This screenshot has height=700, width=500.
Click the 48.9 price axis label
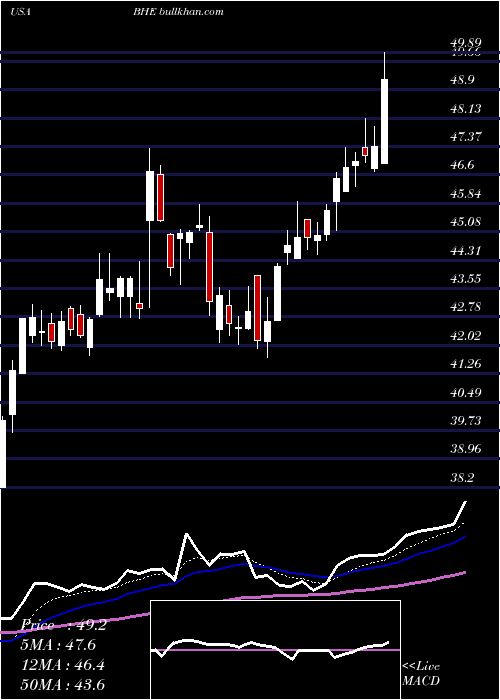[x=462, y=80]
